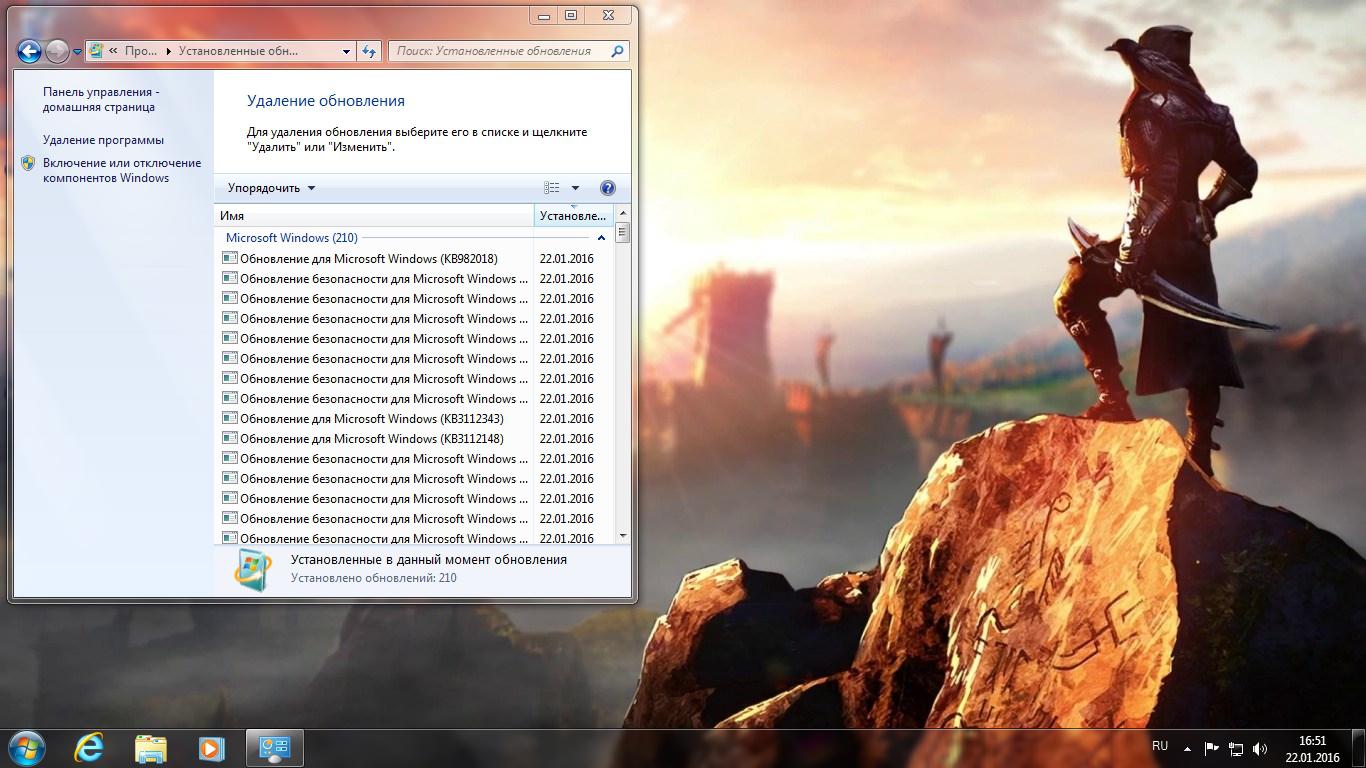Show hidden tray icons arrow
Image resolution: width=1366 pixels, height=768 pixels.
[1187, 748]
